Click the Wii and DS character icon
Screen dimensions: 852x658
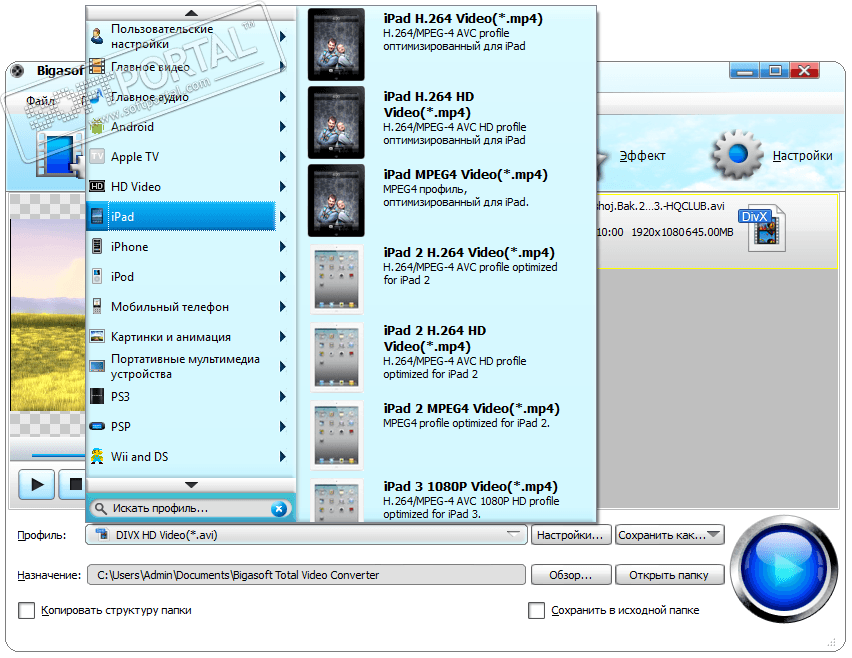coord(97,456)
